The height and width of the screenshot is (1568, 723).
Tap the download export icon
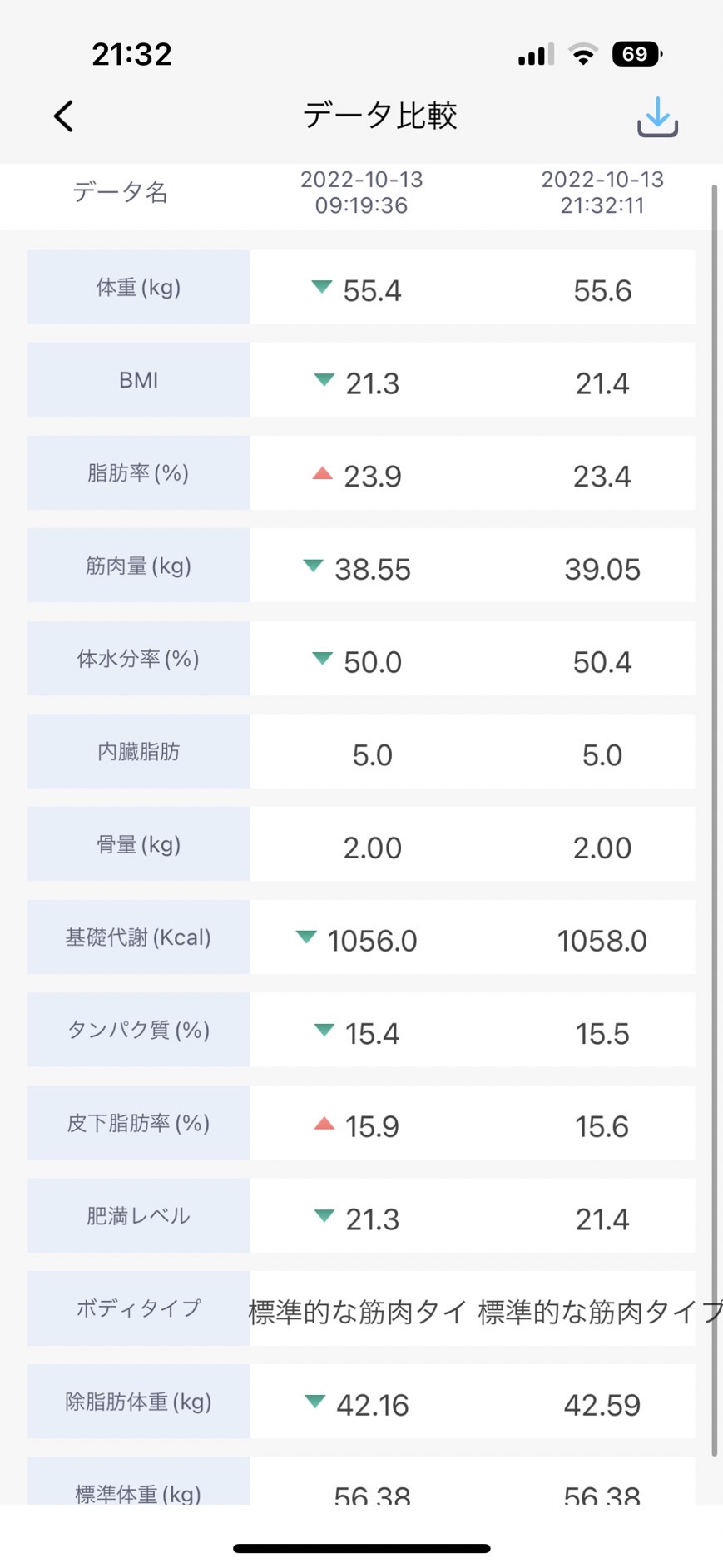pyautogui.click(x=657, y=116)
